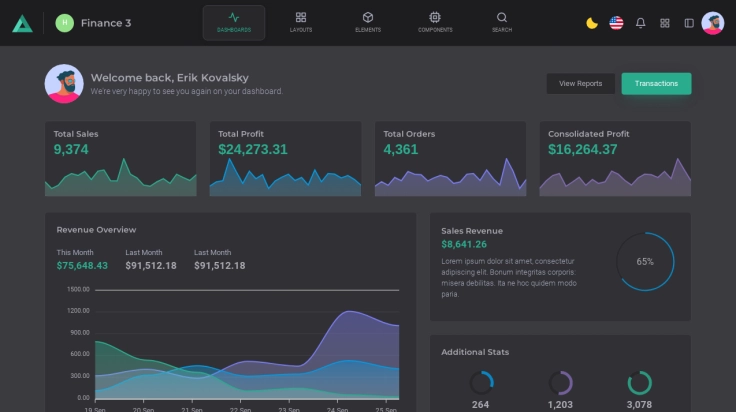
Task: Click the green ring above 3,078
Action: point(640,382)
